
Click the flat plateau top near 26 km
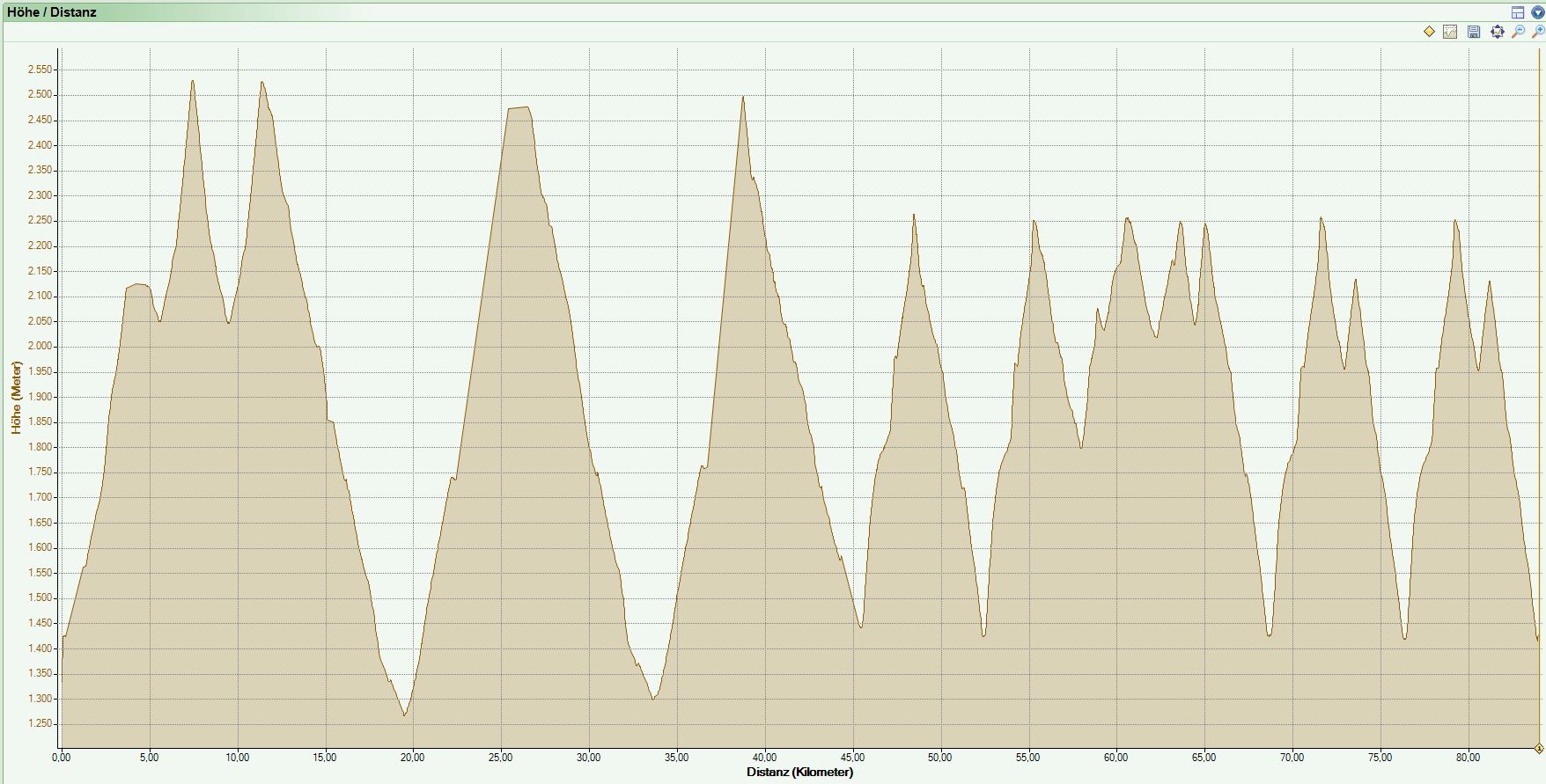click(x=518, y=108)
